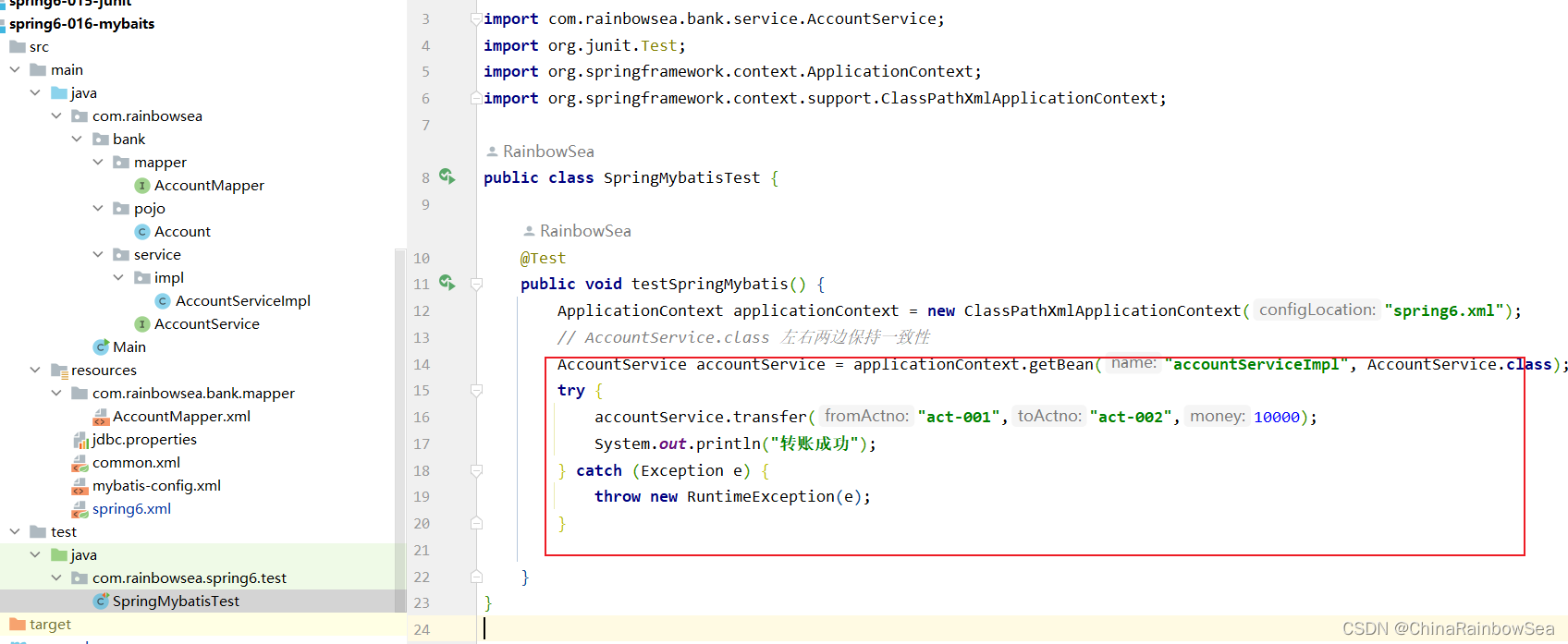Open AccountServiceImpl class
The height and width of the screenshot is (644, 1568).
(243, 300)
